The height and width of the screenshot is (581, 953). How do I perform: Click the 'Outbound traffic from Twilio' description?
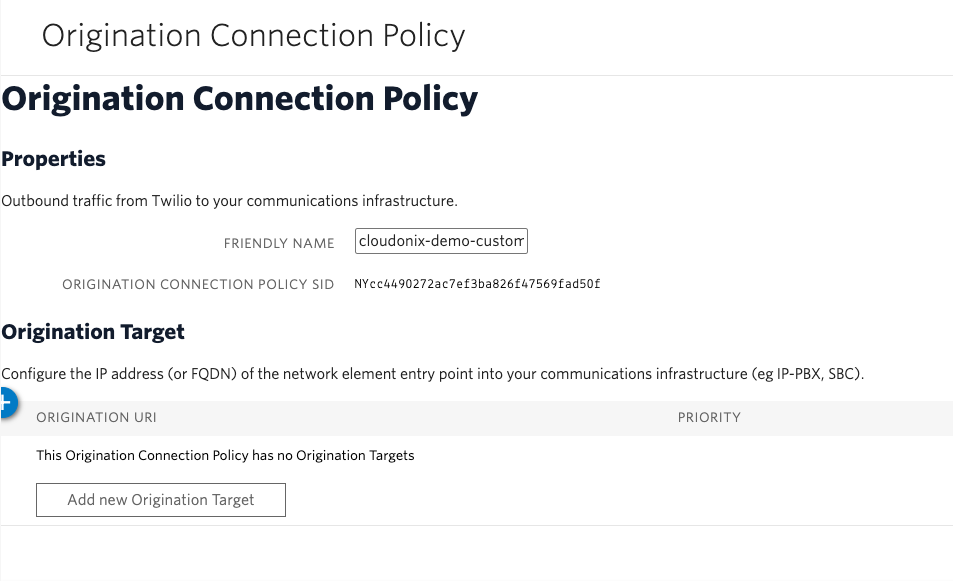click(x=229, y=201)
